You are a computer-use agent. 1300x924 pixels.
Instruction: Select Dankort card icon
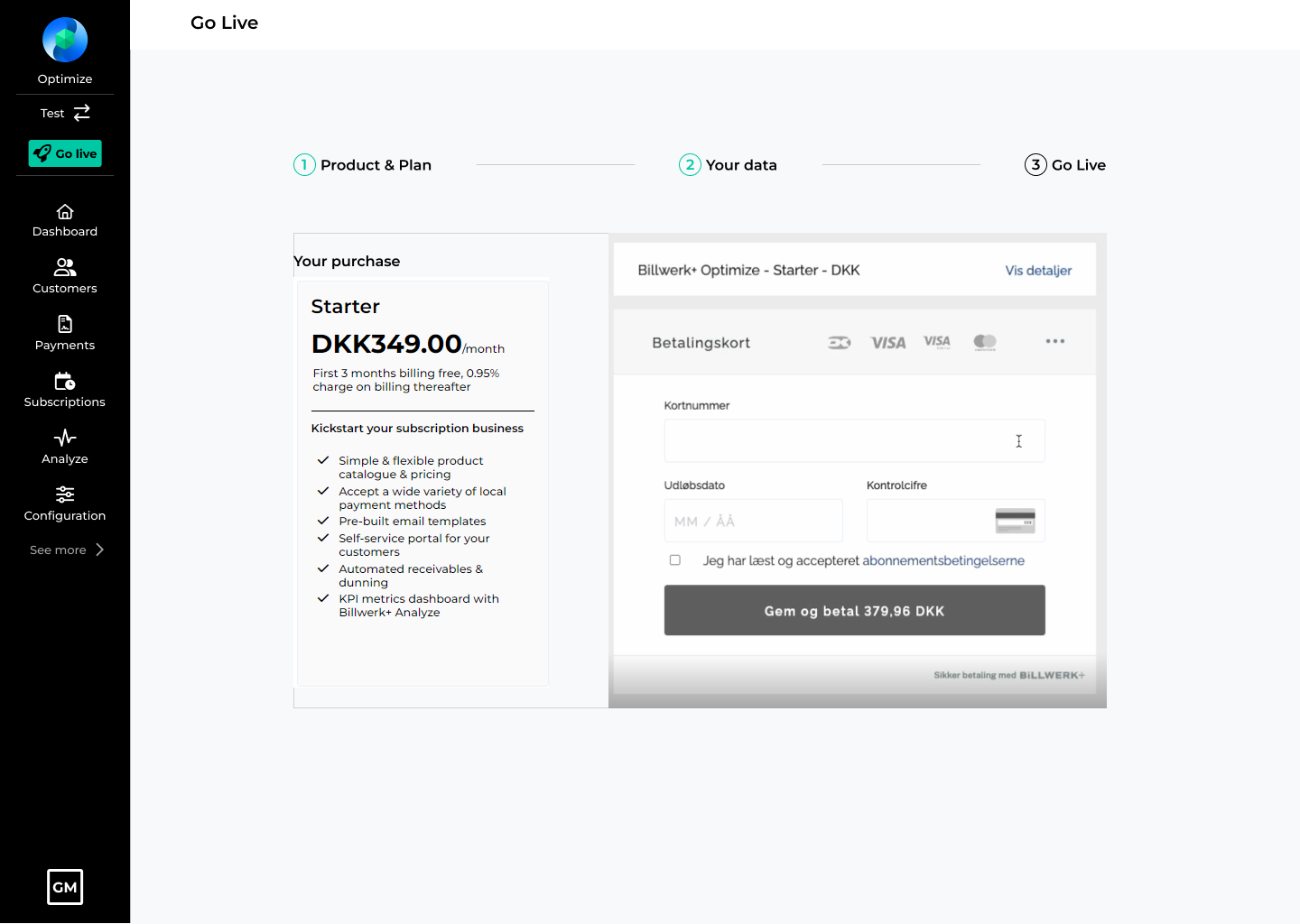(x=840, y=343)
